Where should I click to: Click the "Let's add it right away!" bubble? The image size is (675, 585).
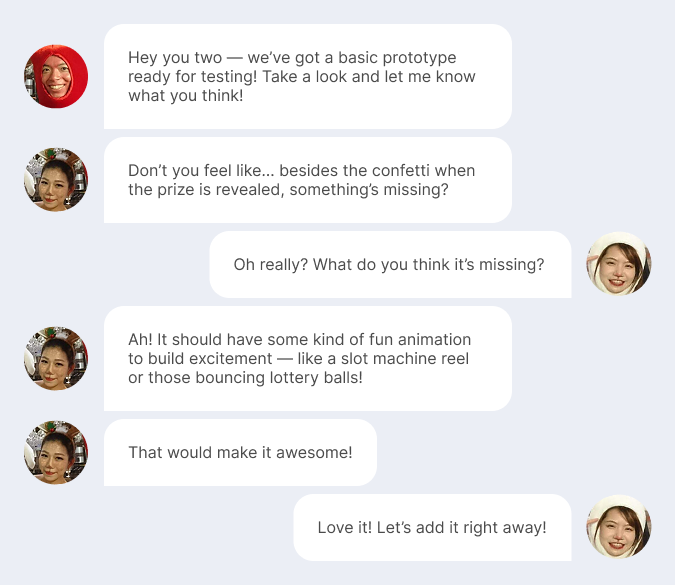pyautogui.click(x=431, y=527)
